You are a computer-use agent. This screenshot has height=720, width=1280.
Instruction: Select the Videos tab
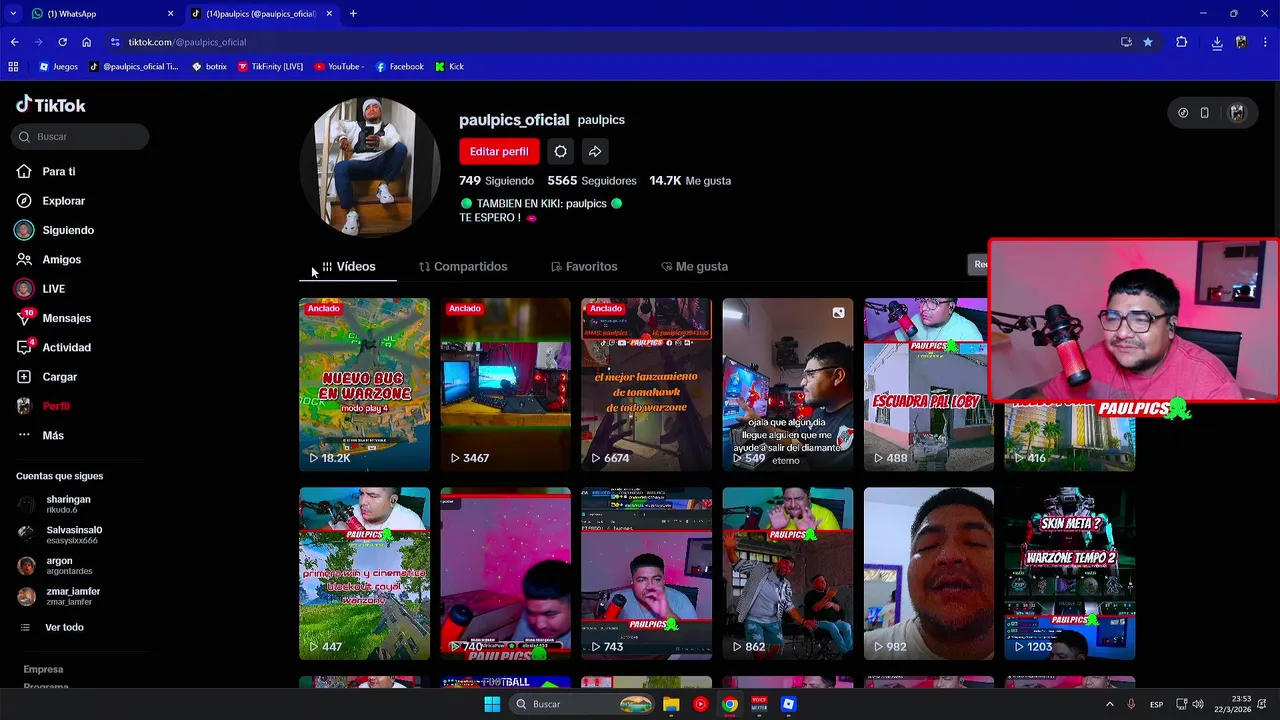pyautogui.click(x=348, y=267)
